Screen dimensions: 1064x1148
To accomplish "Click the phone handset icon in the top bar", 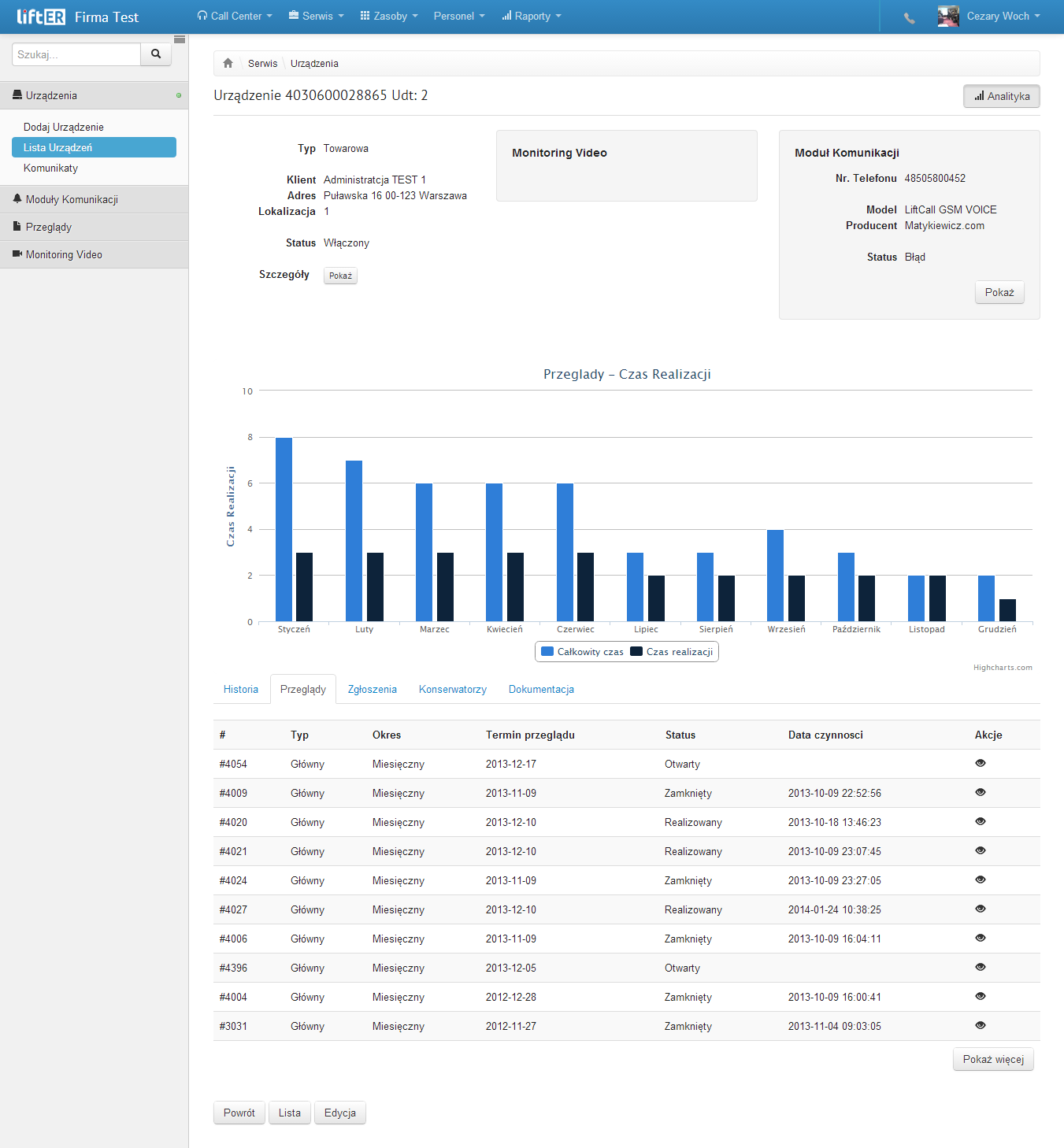I will [x=910, y=17].
